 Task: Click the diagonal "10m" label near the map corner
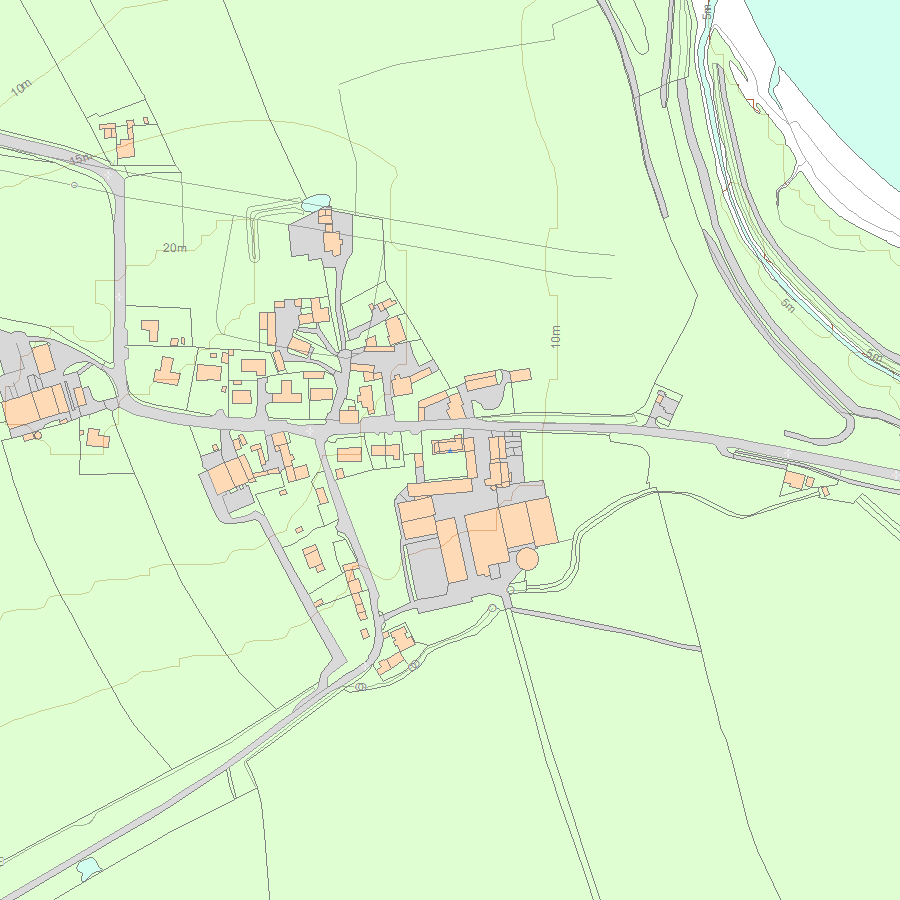pos(21,87)
